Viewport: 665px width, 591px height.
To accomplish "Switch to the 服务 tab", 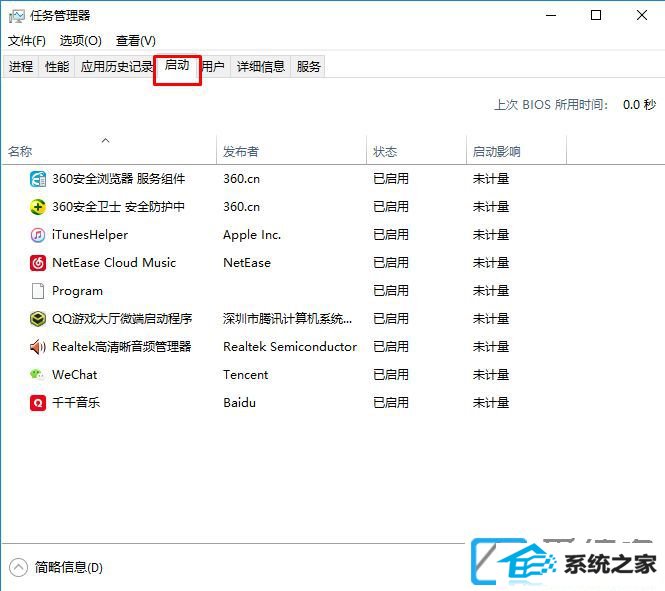I will tap(308, 67).
